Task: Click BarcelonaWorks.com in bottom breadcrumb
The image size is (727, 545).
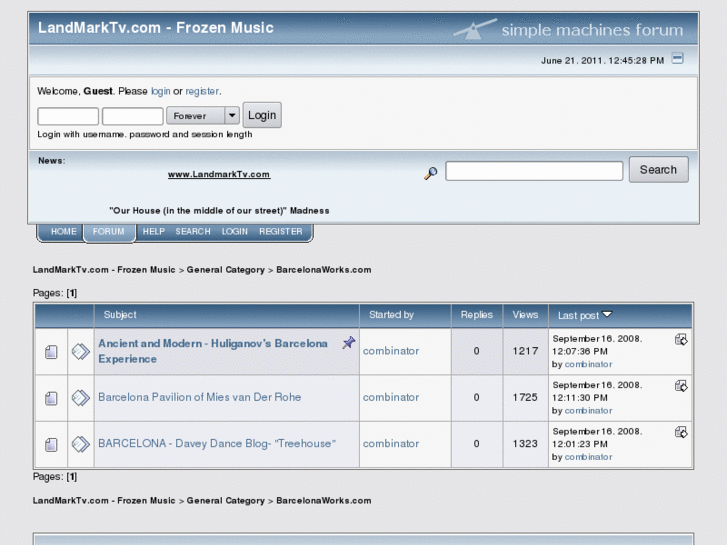Action: pos(324,501)
